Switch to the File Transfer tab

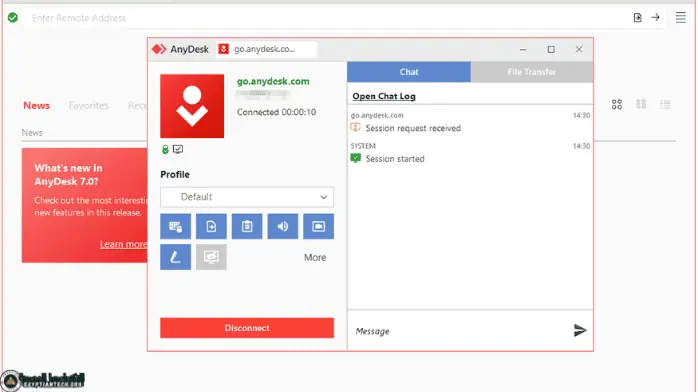[x=532, y=72]
